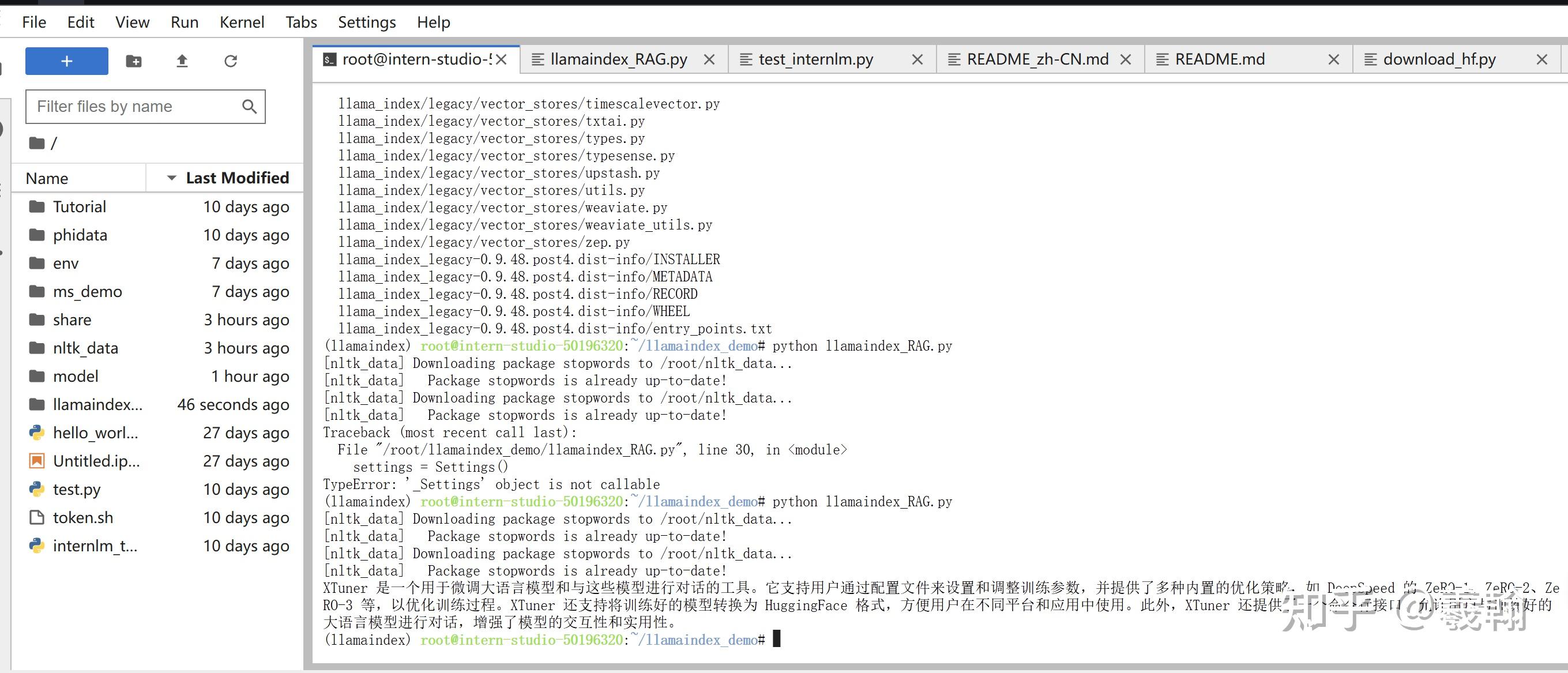
Task: Click the env folder icon
Action: pos(37,264)
